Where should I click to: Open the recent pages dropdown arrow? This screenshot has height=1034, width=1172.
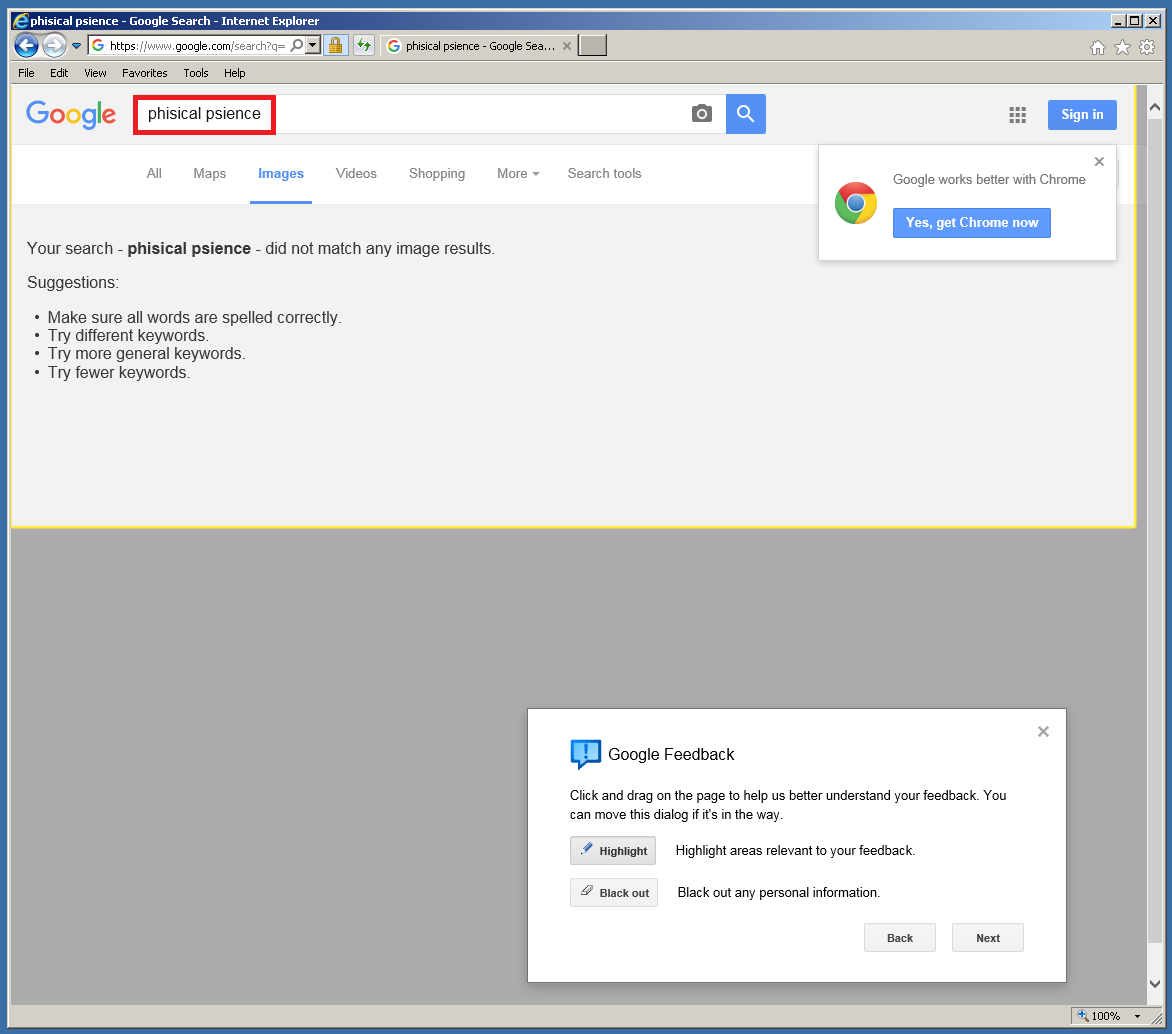[x=76, y=46]
